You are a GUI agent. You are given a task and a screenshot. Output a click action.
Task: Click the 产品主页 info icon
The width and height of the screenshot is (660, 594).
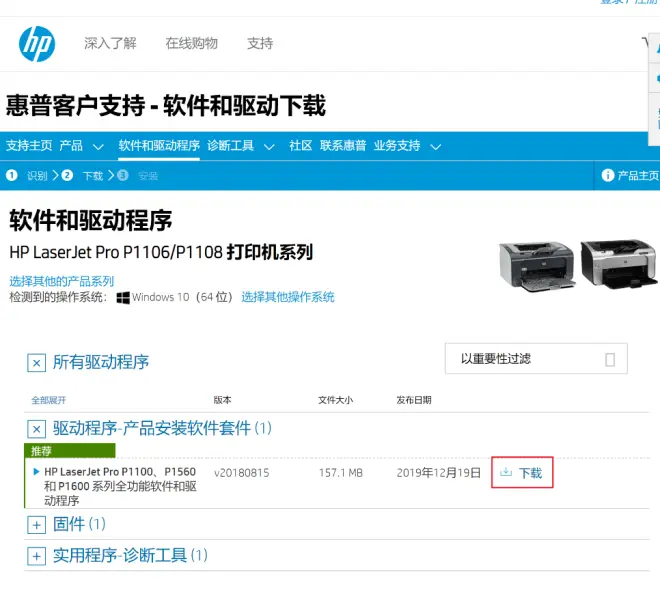(x=608, y=175)
